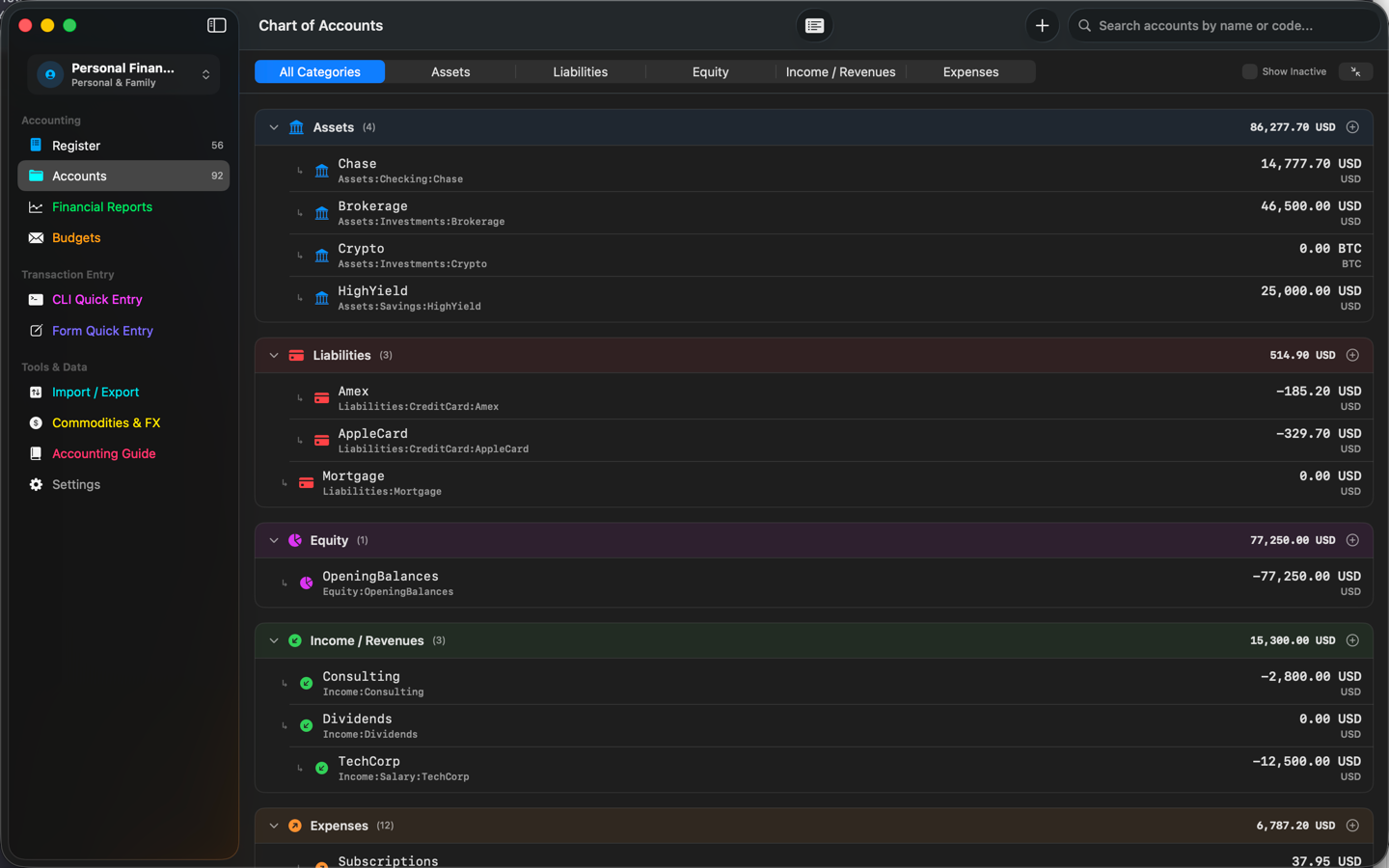Open Budgets in the sidebar

[123, 238]
